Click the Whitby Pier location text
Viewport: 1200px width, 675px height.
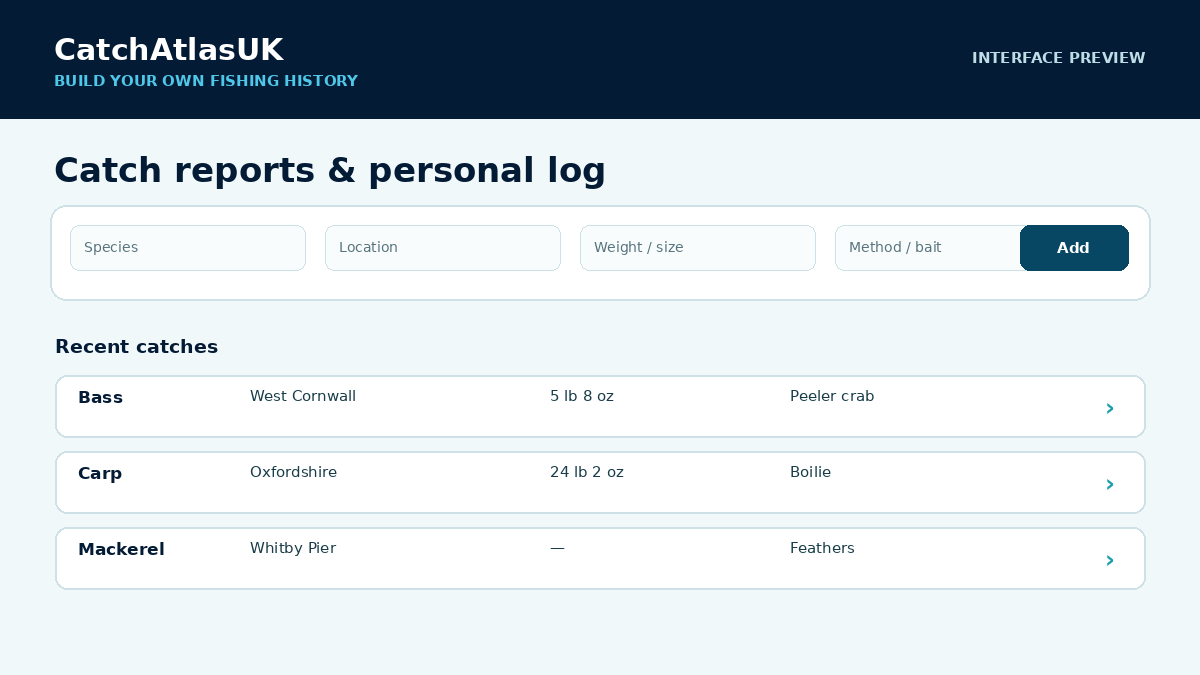pyautogui.click(x=293, y=548)
